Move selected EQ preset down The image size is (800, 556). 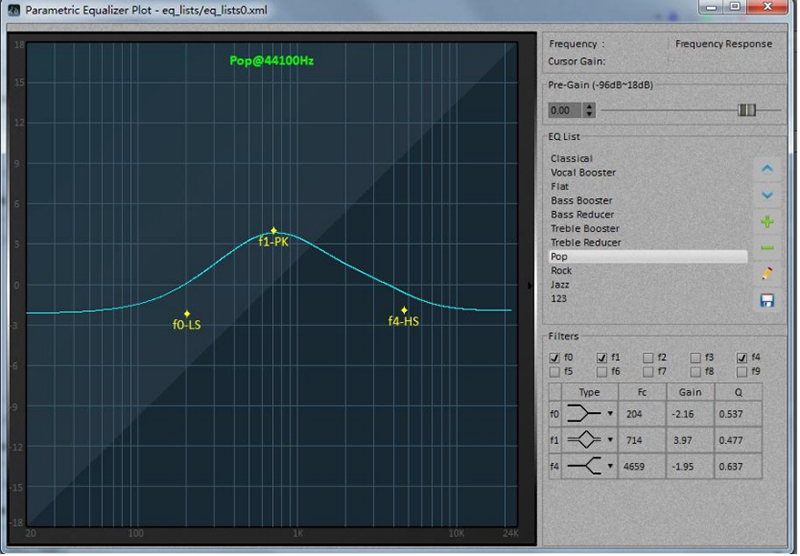[x=767, y=196]
